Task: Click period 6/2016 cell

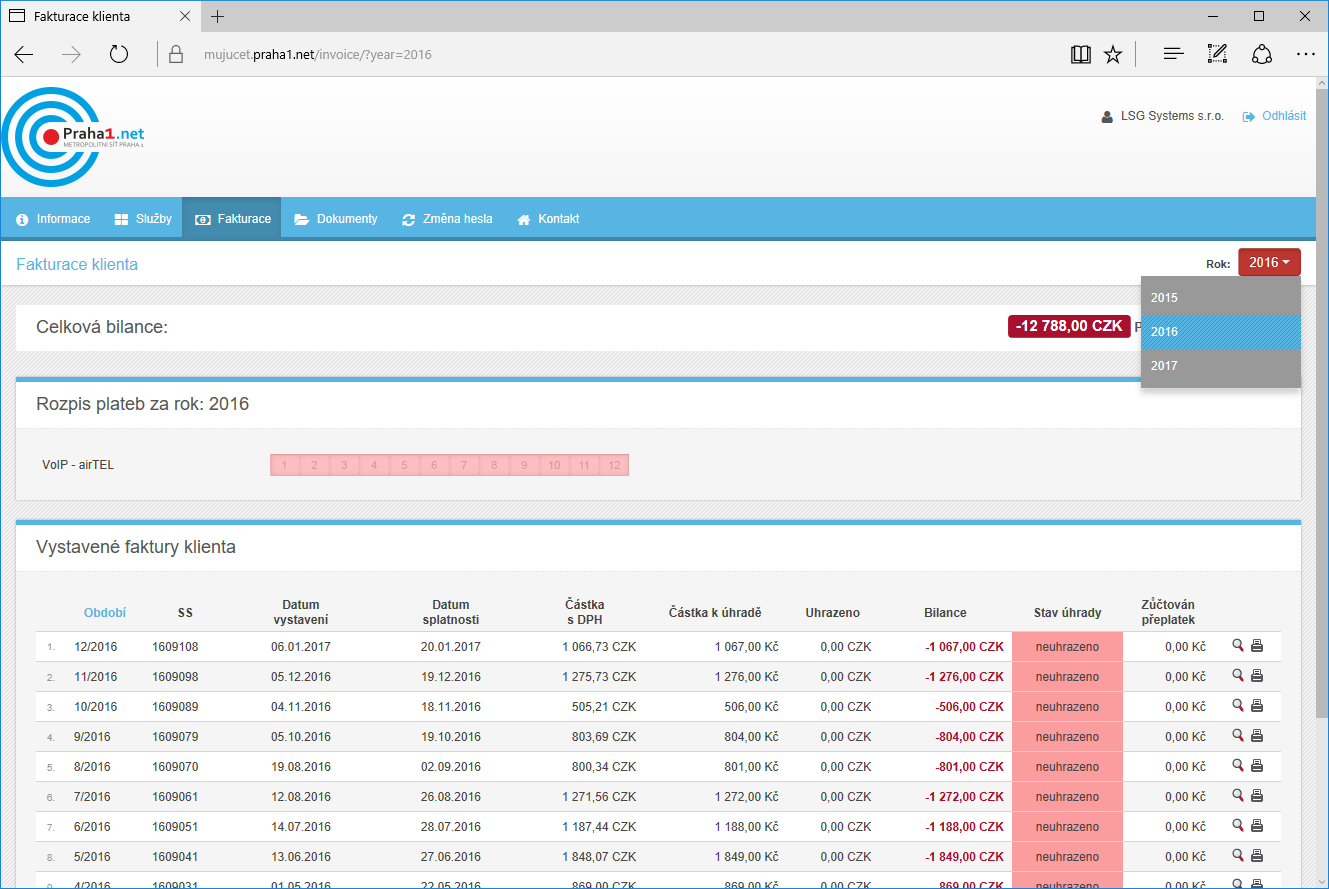Action: pyautogui.click(x=92, y=827)
